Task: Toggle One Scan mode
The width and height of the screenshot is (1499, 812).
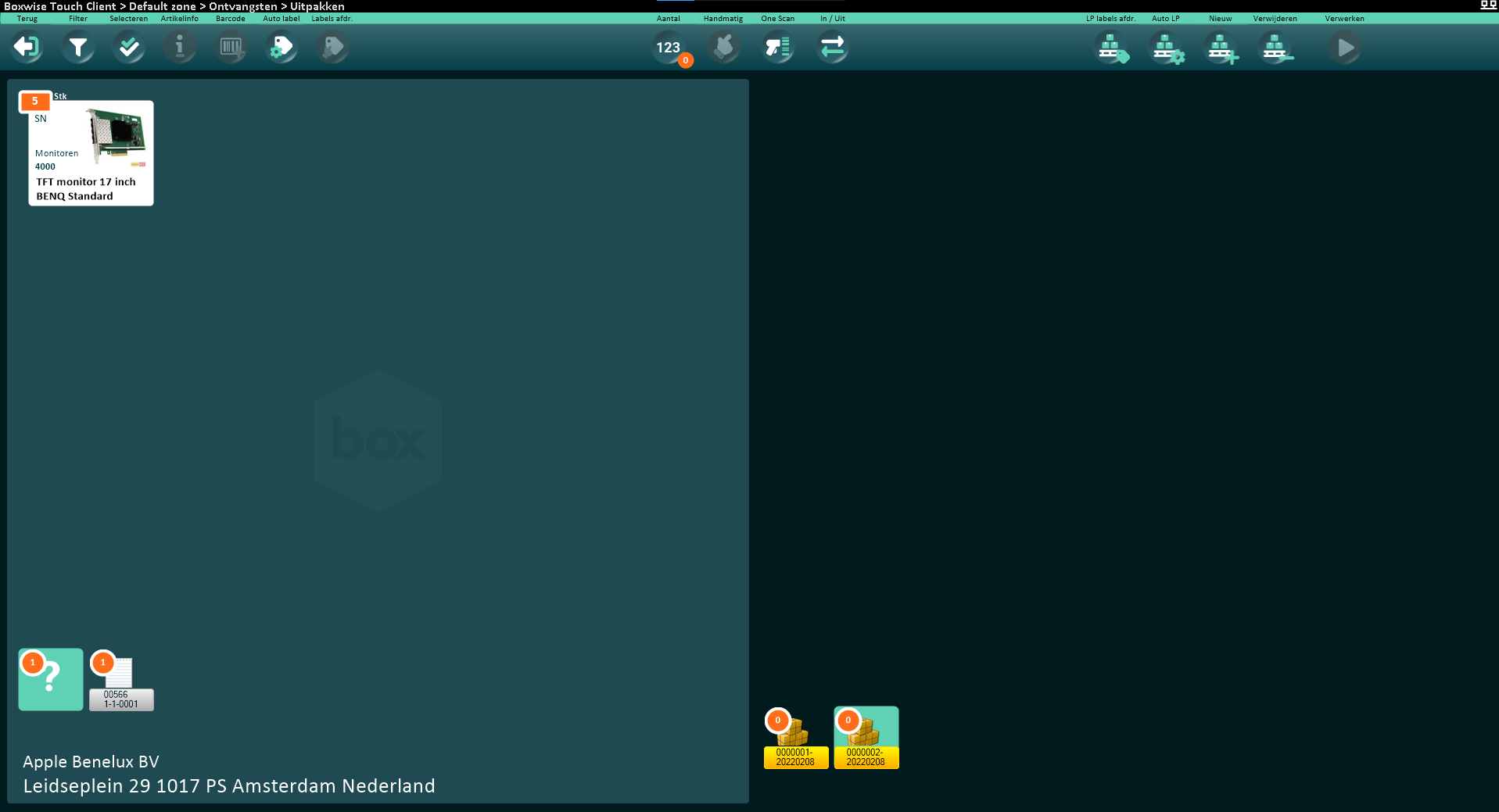Action: click(x=778, y=48)
